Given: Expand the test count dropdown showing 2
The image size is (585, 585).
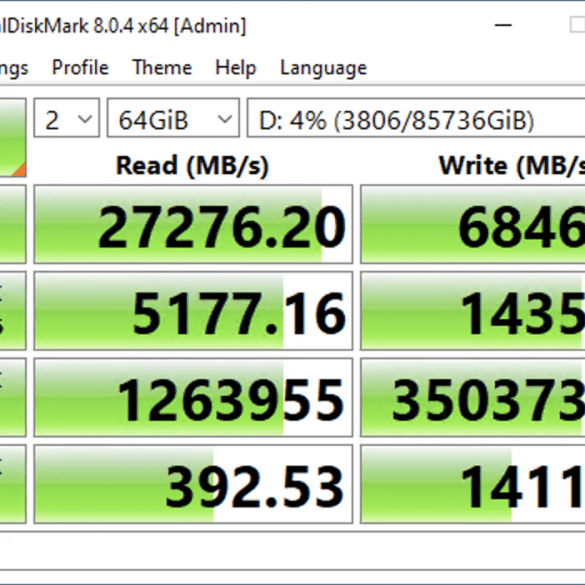Looking at the screenshot, I should (x=67, y=118).
